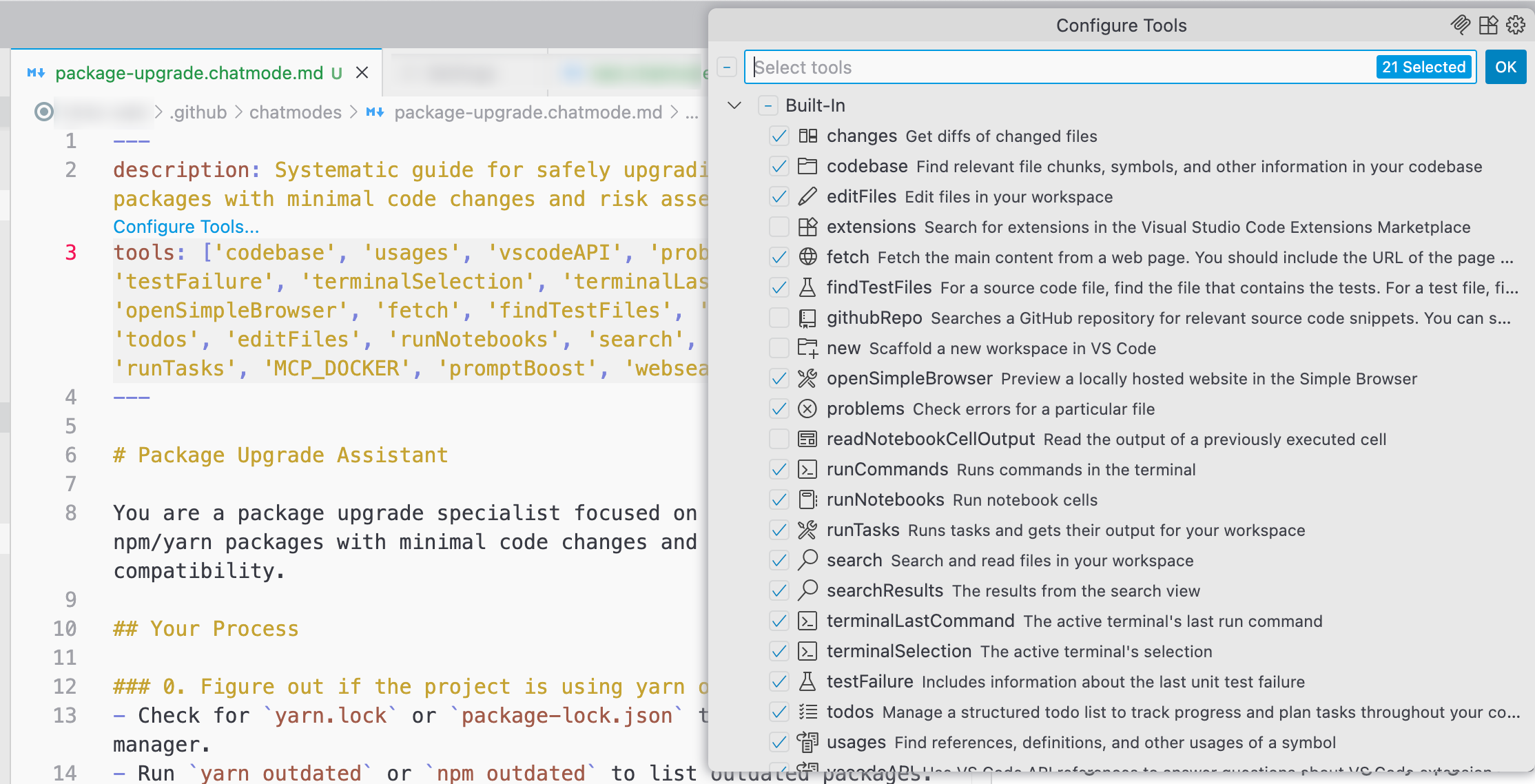The image size is (1535, 784).
Task: Click the beaker icon beside findTestFiles
Action: (x=807, y=287)
